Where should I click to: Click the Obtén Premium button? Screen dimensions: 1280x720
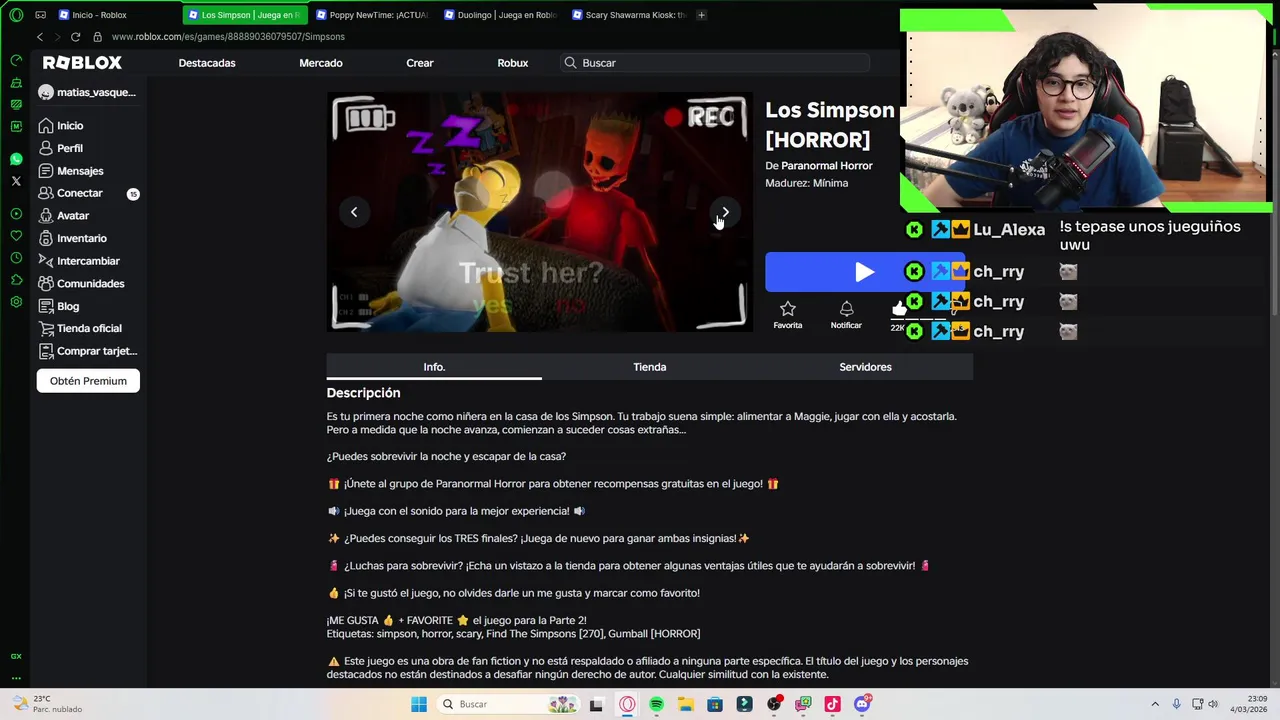pos(88,381)
